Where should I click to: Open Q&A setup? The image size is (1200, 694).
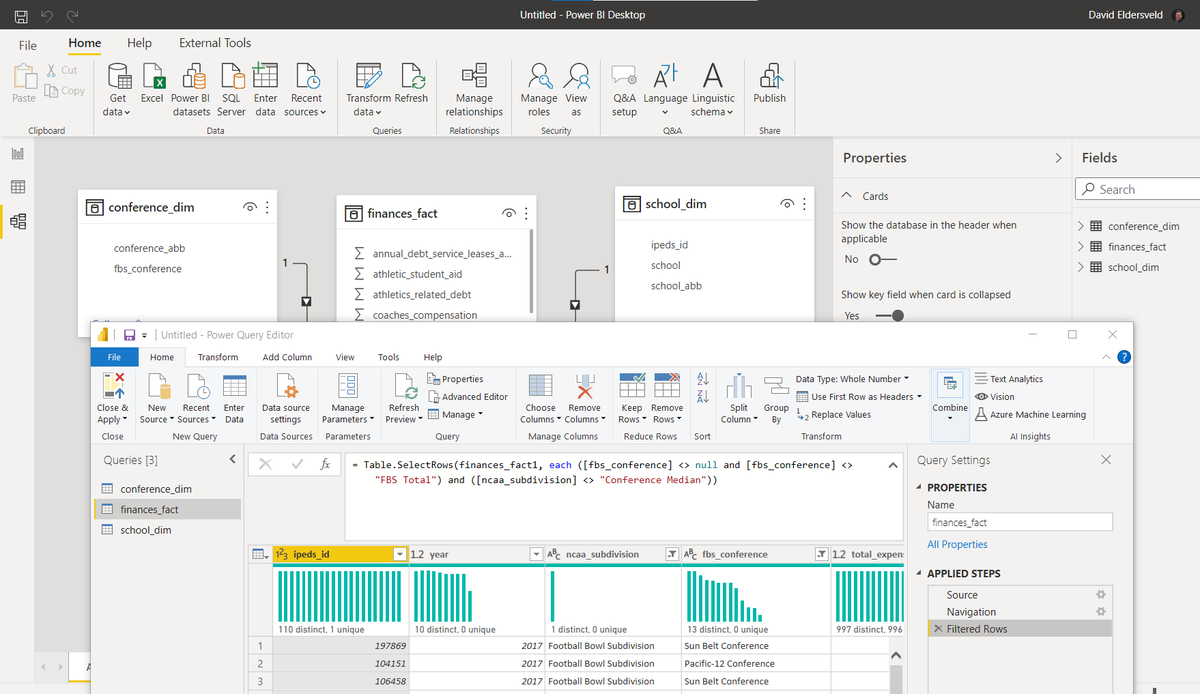[x=624, y=90]
